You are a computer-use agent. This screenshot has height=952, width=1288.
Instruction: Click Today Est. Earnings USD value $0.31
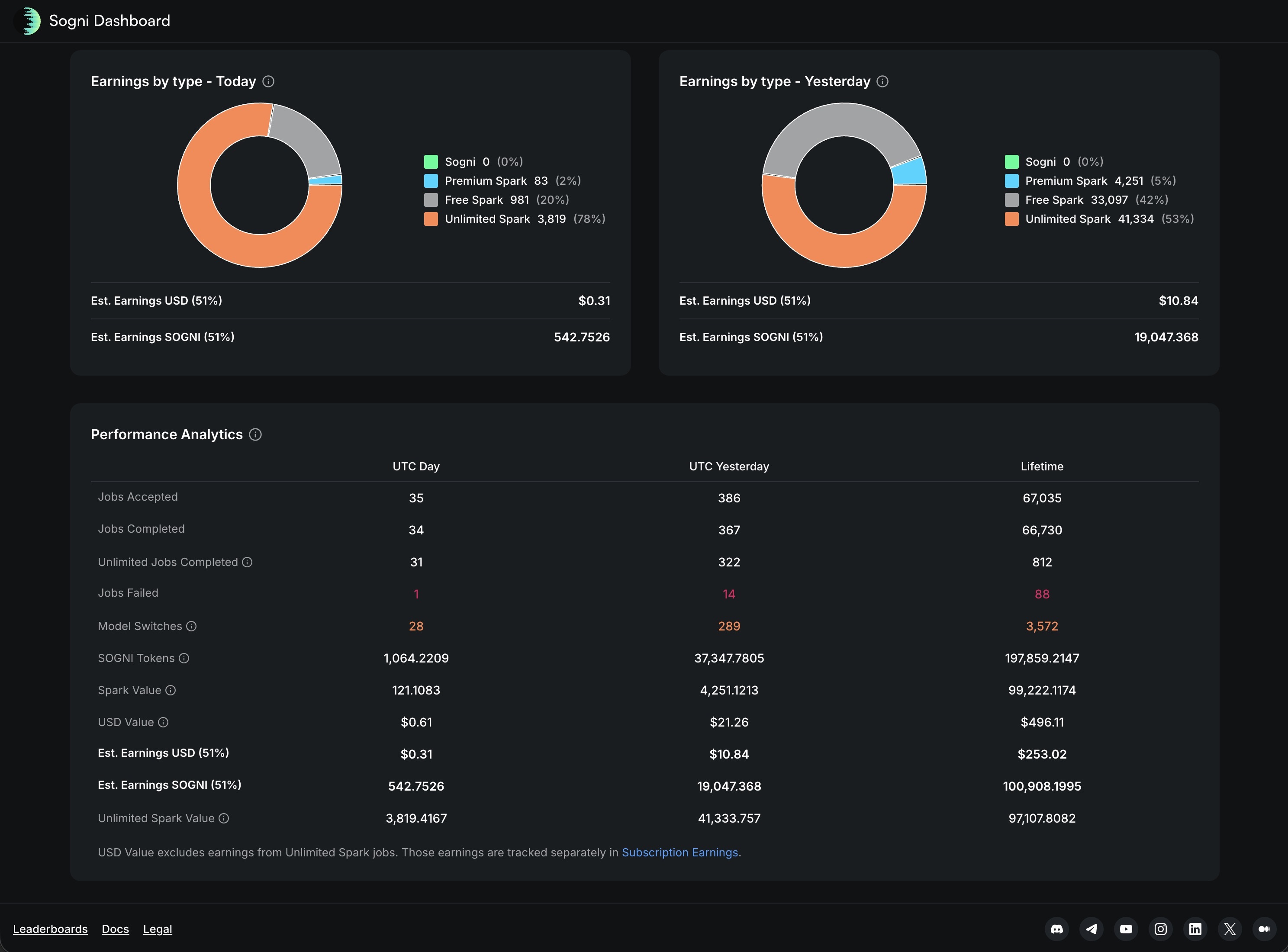[594, 301]
